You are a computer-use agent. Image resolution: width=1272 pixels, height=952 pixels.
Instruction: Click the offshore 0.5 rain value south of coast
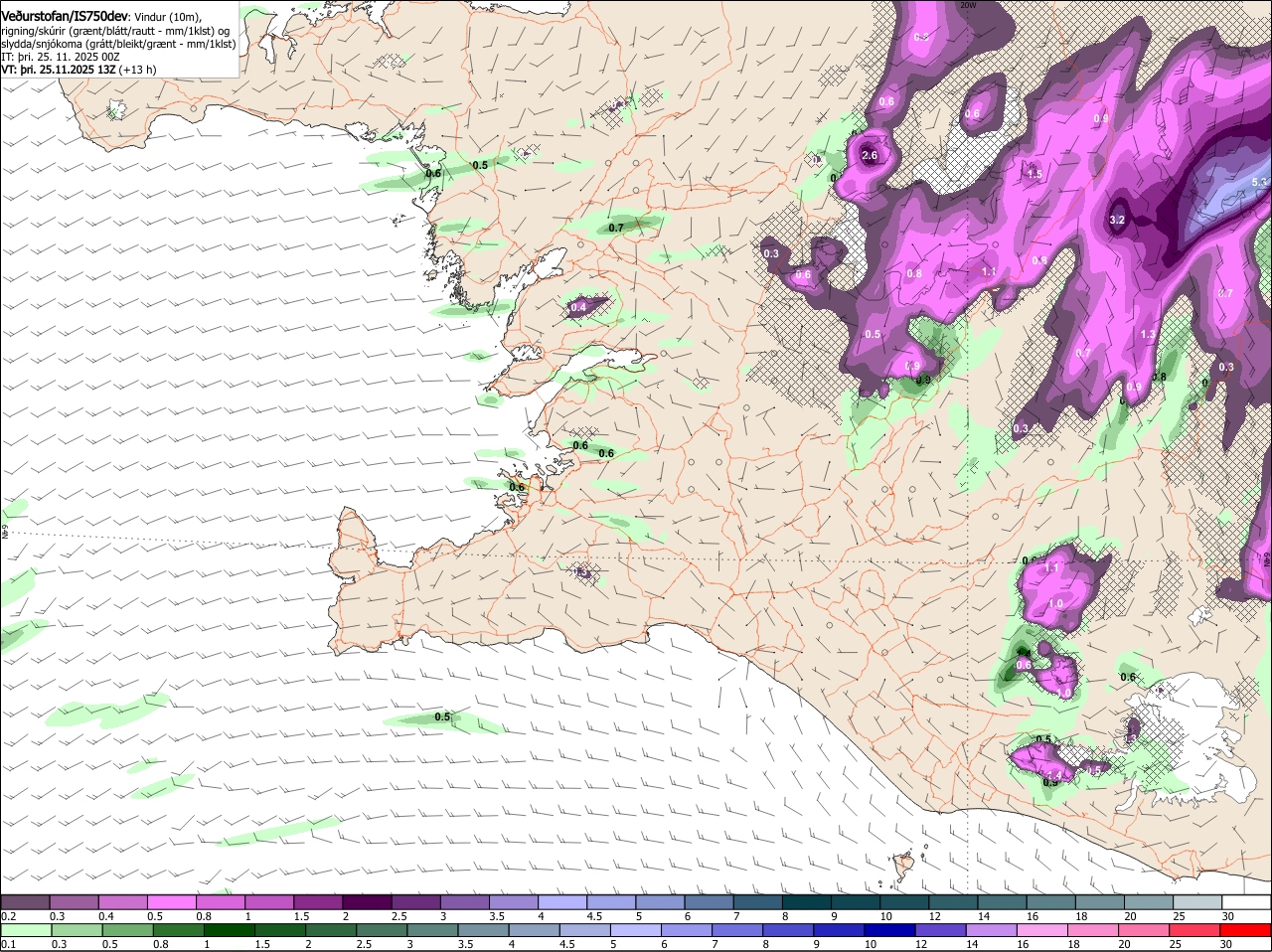coord(442,716)
